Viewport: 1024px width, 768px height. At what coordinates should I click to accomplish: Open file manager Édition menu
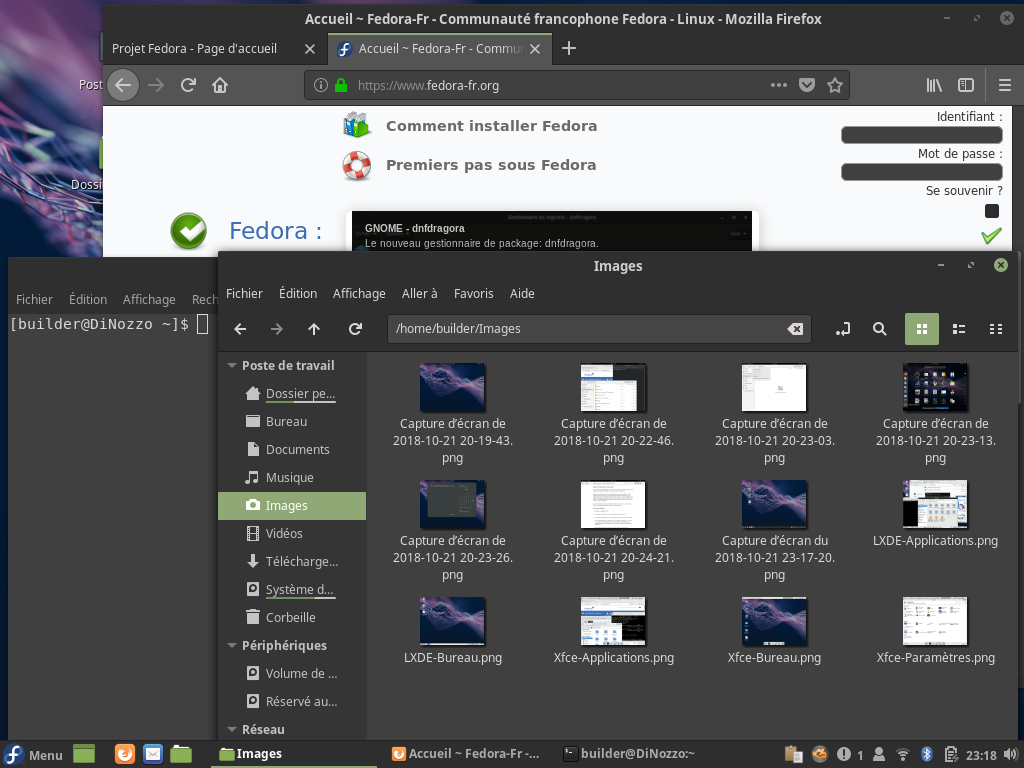click(298, 294)
